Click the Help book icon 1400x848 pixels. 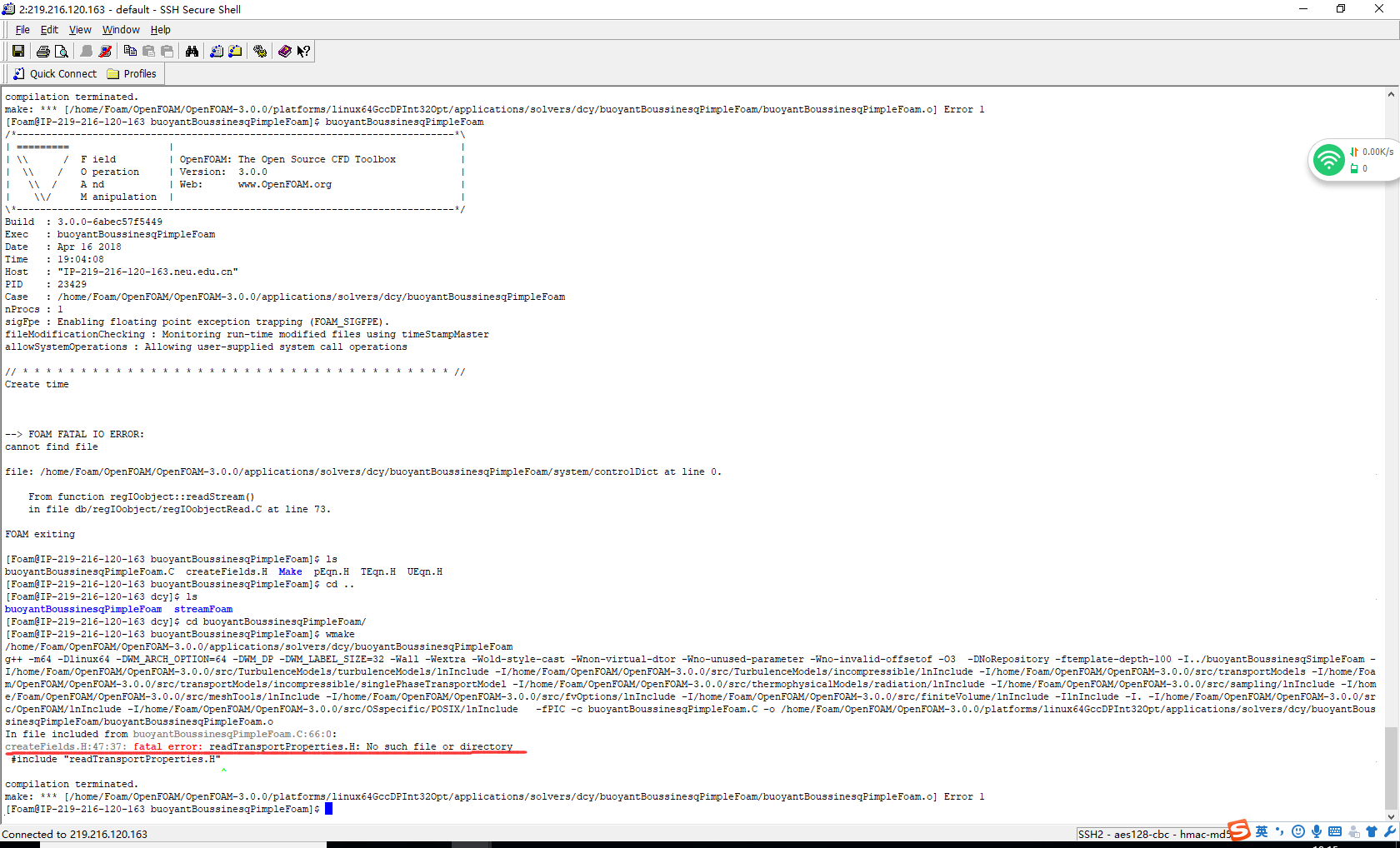285,52
